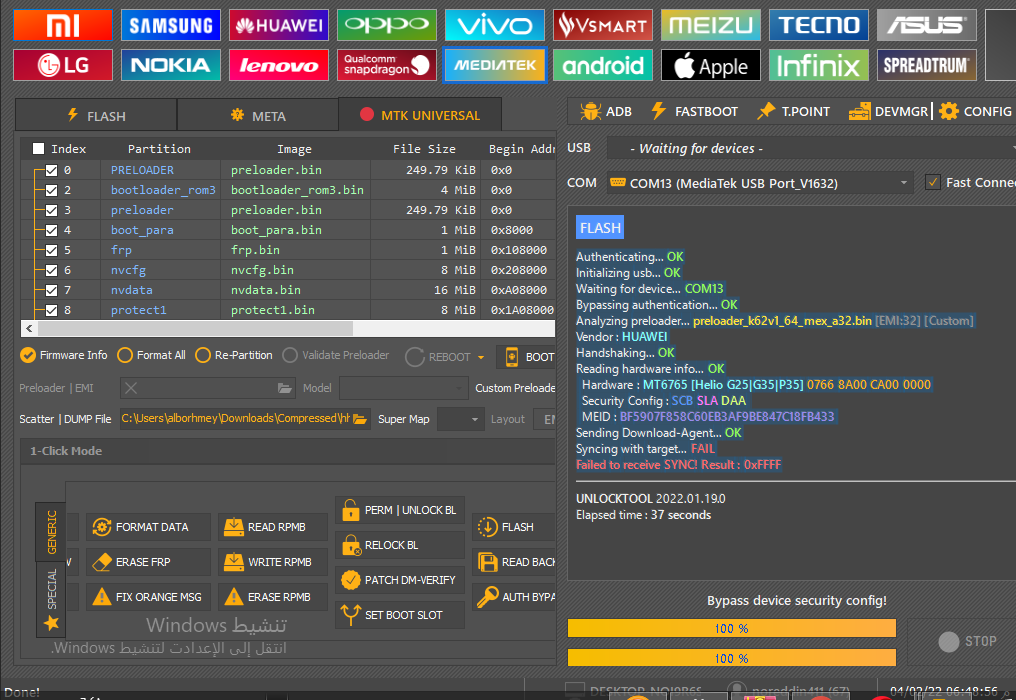Select the ASUS brand logo
Screen dimensions: 1016x700
(x=927, y=25)
